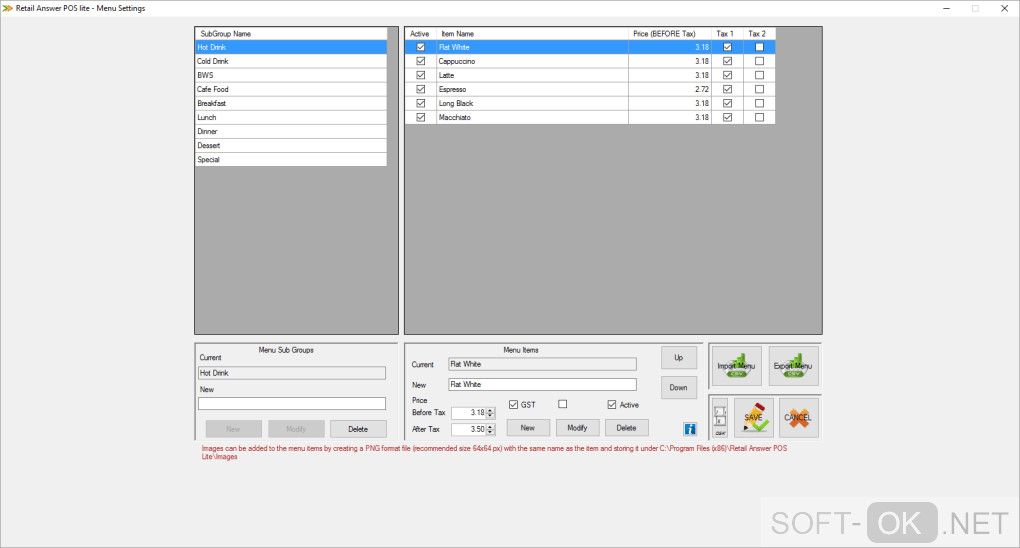Click the Down button to move item
The height and width of the screenshot is (548, 1020).
click(678, 387)
